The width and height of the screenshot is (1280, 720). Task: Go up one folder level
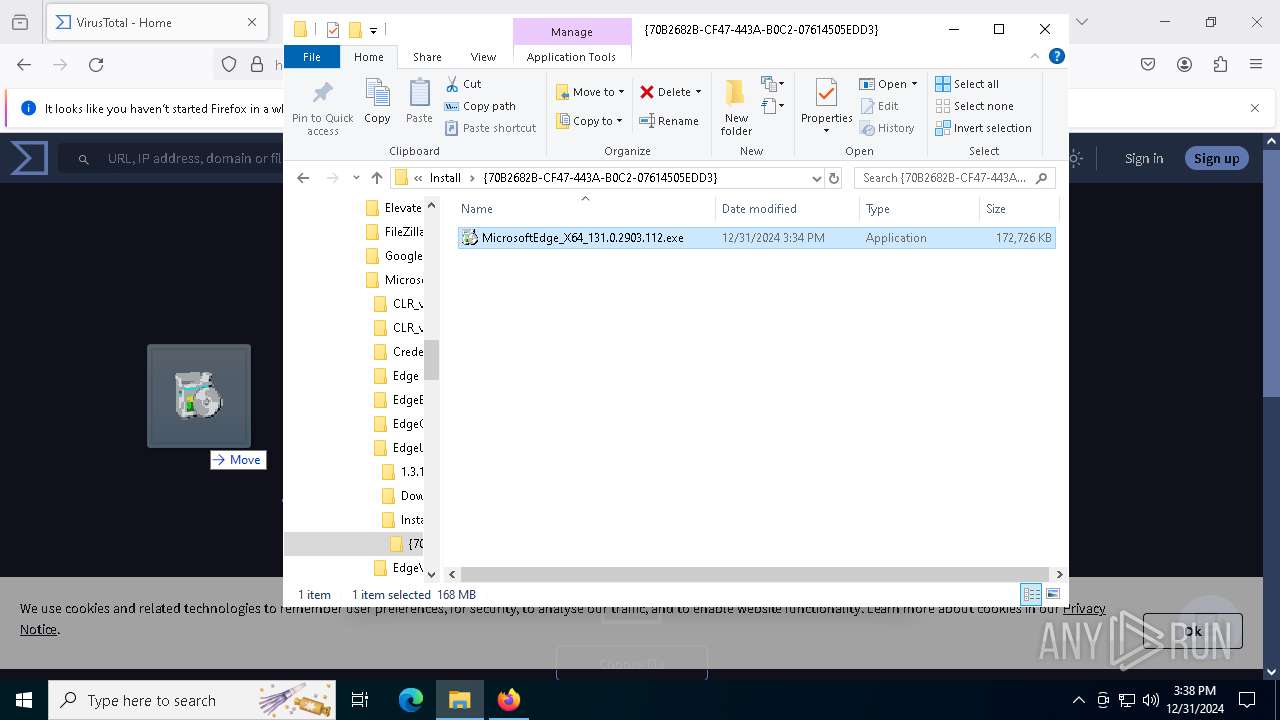pyautogui.click(x=376, y=178)
